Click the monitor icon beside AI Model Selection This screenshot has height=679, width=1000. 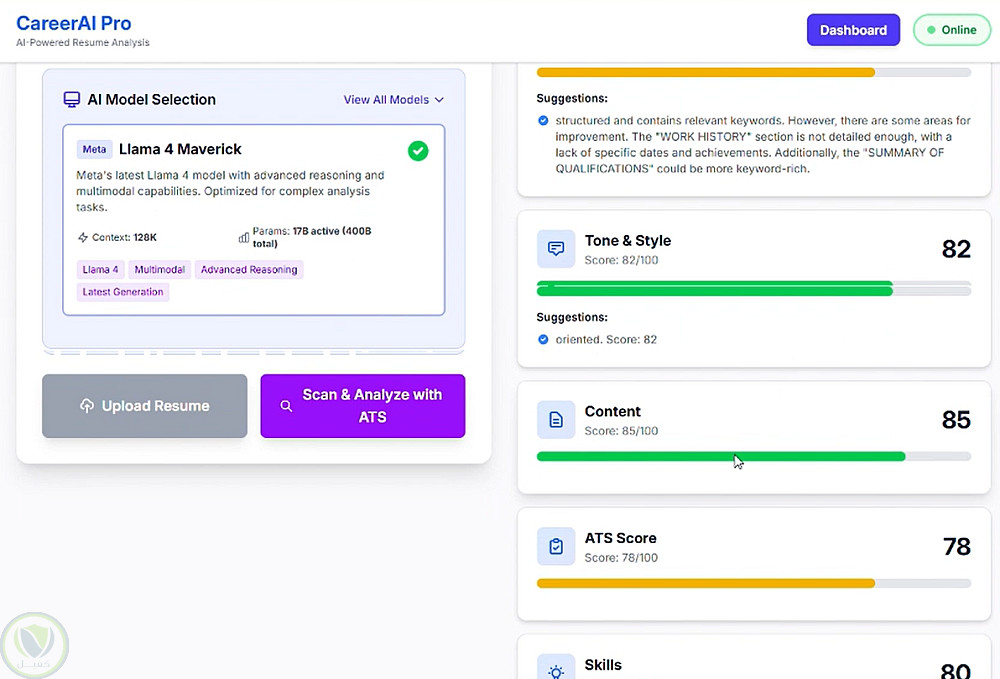coord(72,100)
